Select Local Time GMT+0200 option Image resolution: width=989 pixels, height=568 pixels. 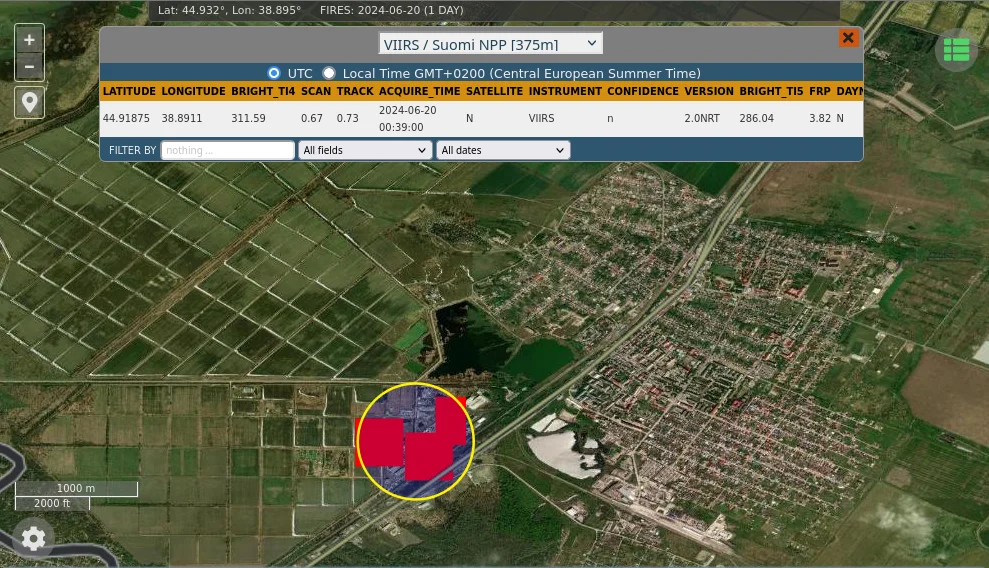(x=329, y=73)
